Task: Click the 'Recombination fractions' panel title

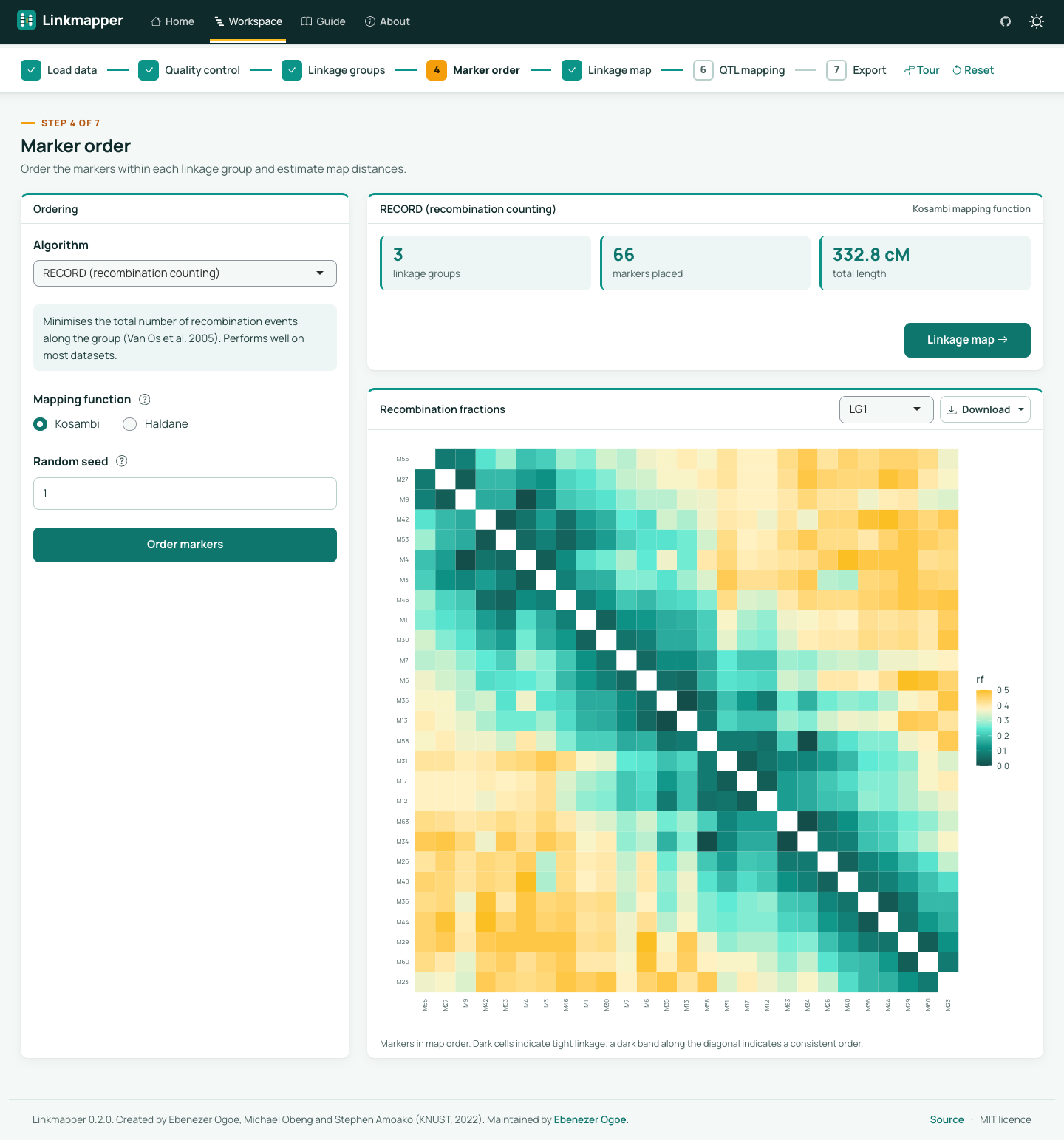Action: (x=443, y=409)
